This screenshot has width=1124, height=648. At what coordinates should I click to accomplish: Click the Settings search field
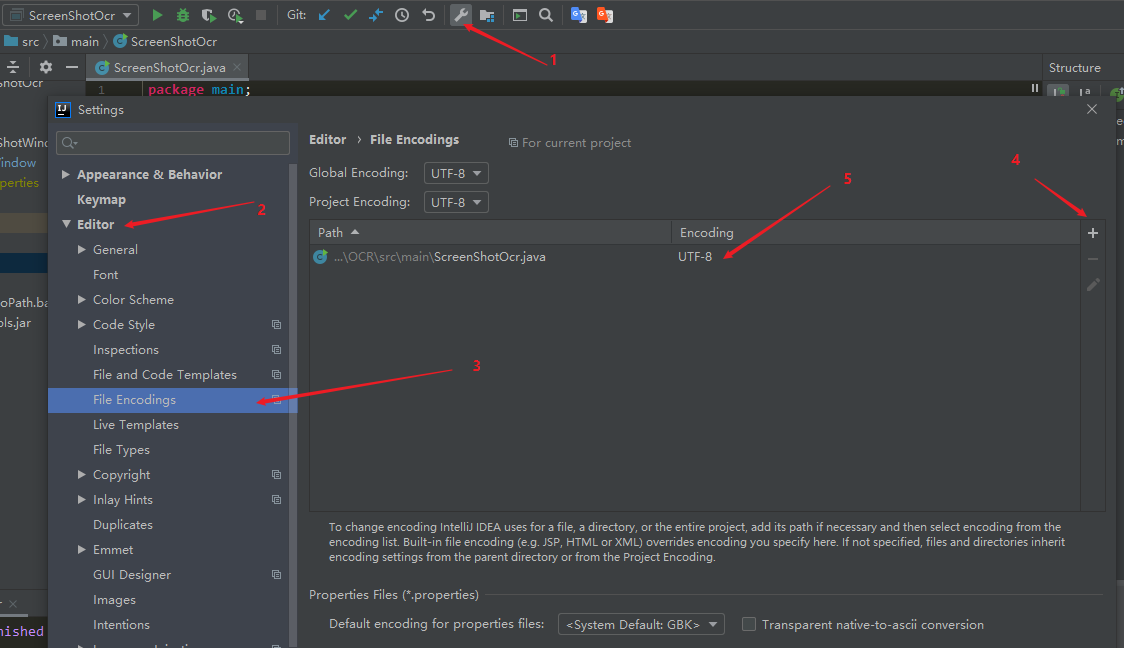click(173, 143)
